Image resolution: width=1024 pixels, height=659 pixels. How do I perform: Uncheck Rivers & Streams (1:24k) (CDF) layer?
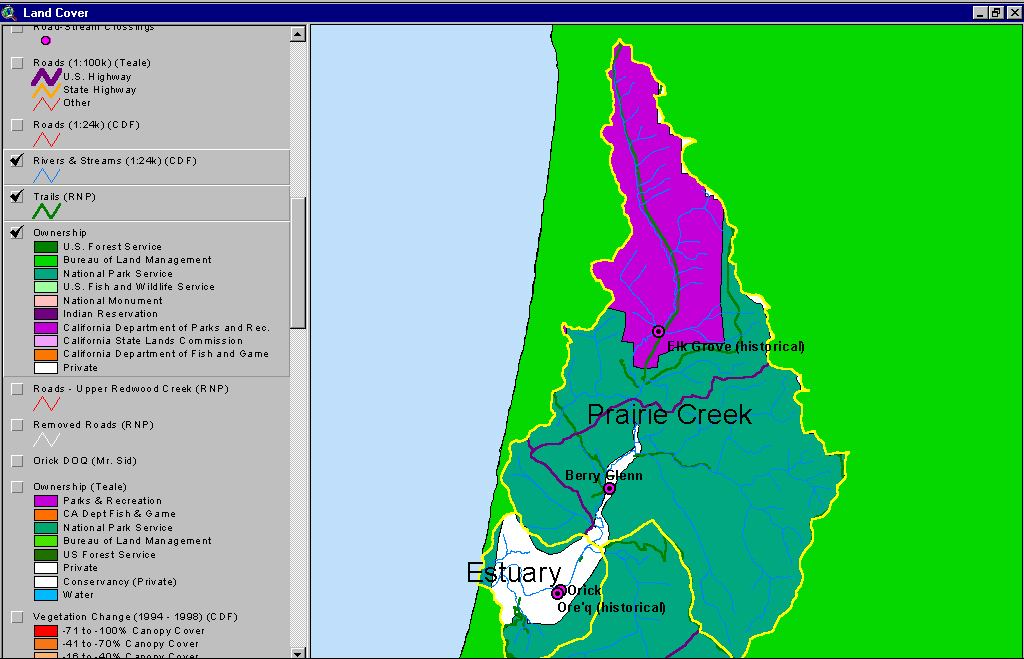point(18,161)
